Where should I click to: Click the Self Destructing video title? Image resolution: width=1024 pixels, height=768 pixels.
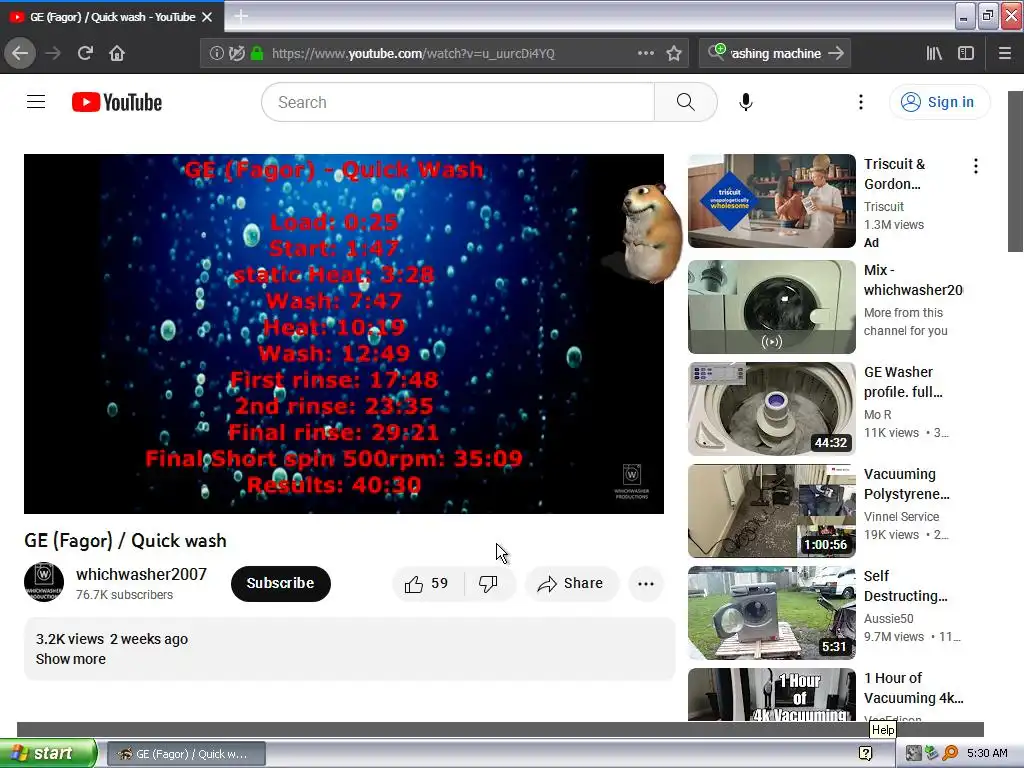(905, 586)
